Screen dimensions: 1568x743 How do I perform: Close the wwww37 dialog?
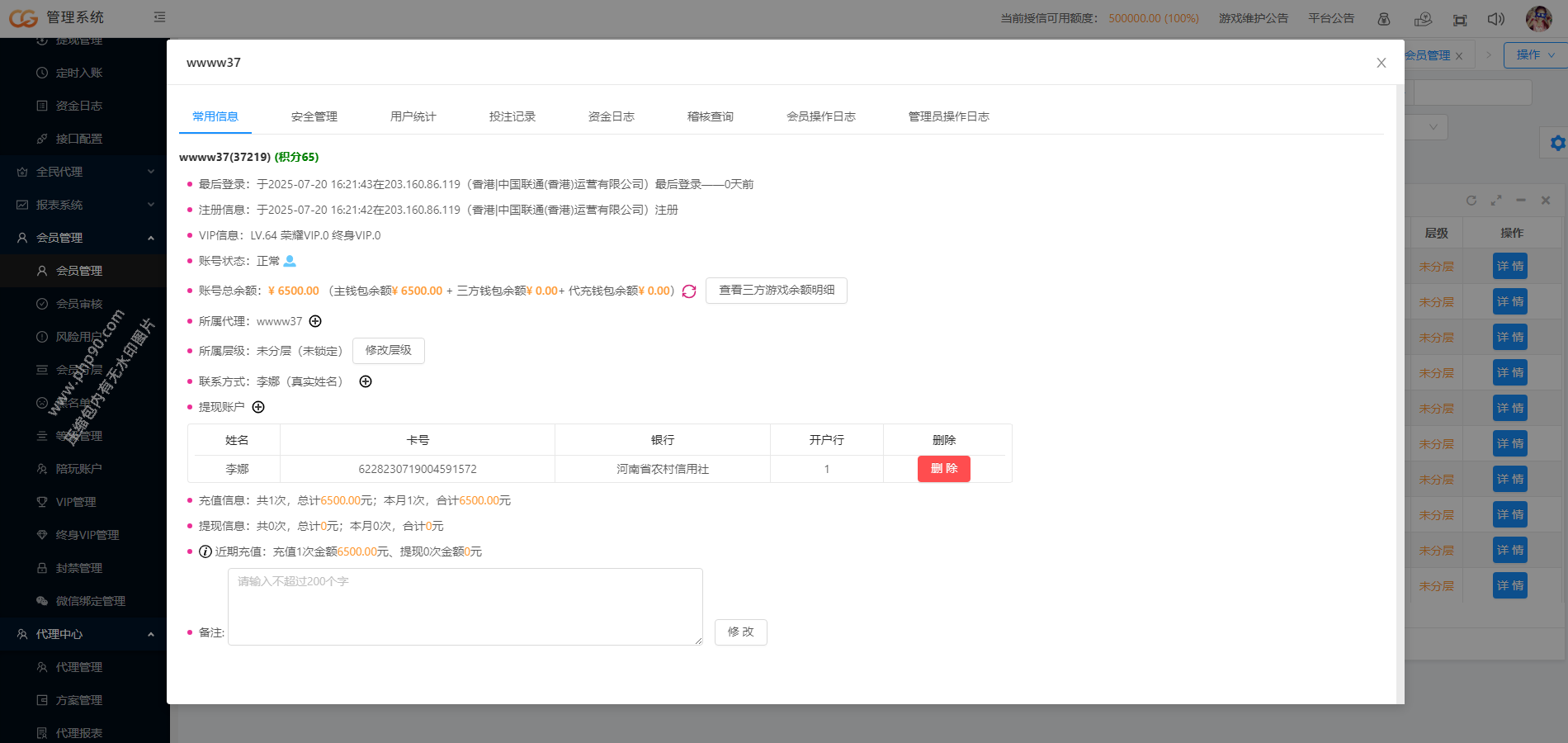(1381, 63)
